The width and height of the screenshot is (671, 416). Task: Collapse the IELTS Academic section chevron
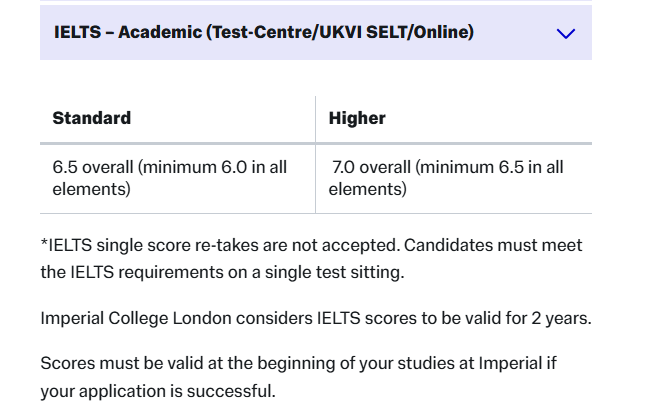pos(565,33)
